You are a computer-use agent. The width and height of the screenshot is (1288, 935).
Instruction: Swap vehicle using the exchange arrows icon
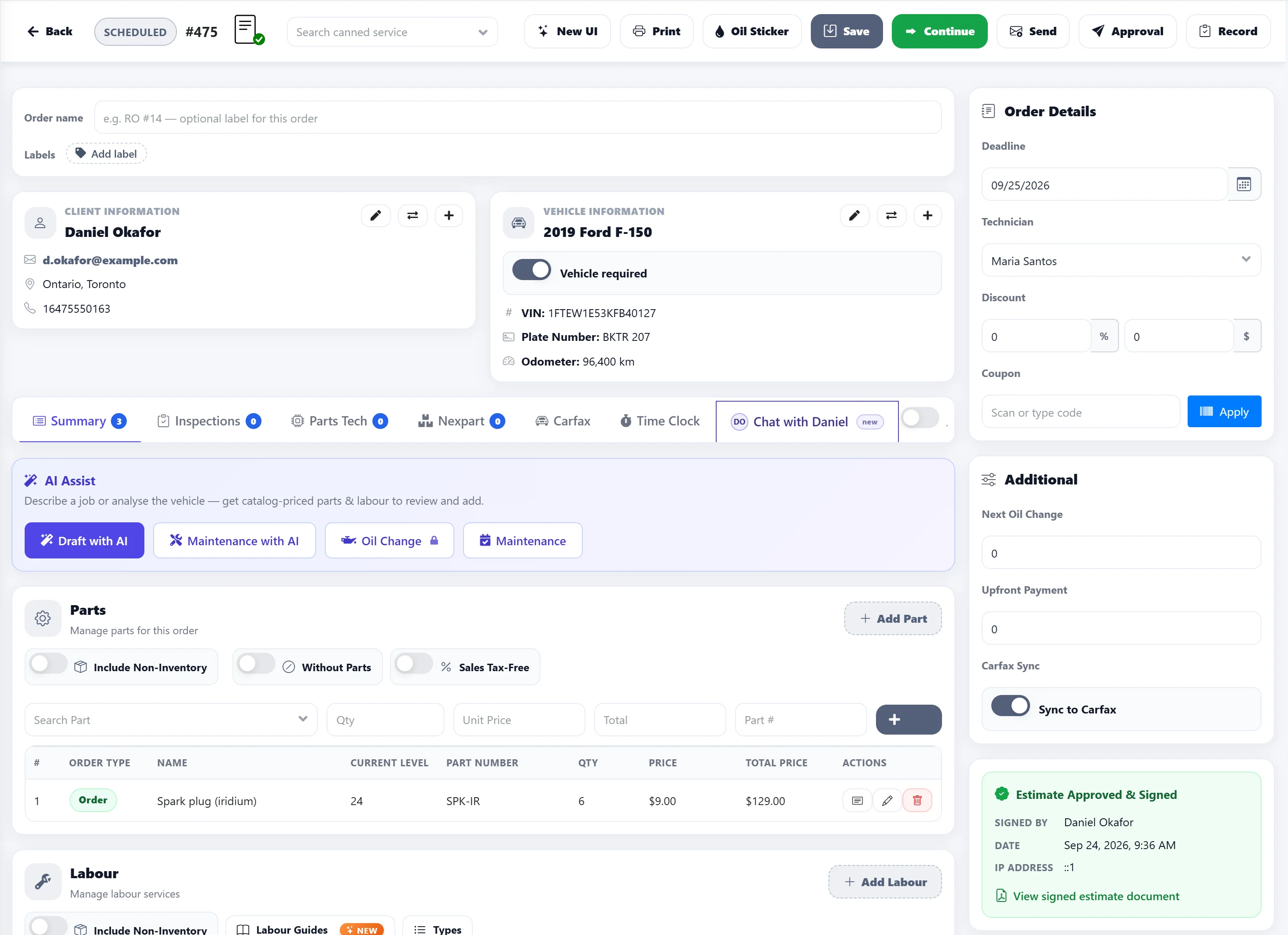(x=891, y=216)
